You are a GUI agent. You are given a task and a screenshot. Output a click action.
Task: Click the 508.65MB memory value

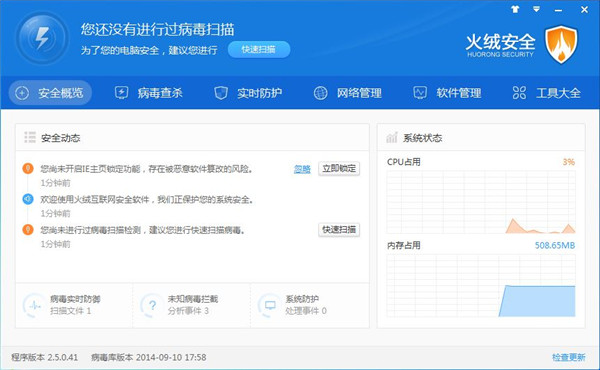point(555,245)
